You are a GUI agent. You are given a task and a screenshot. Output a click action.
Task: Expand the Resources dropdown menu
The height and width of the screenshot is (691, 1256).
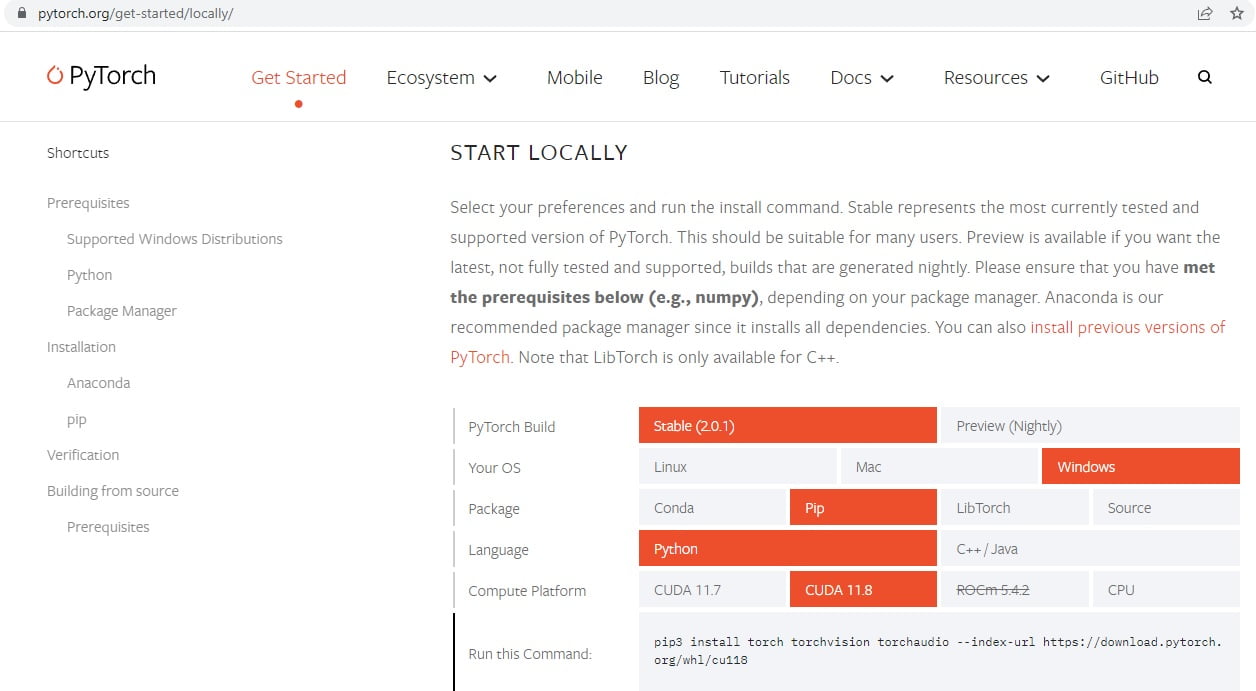(x=997, y=77)
